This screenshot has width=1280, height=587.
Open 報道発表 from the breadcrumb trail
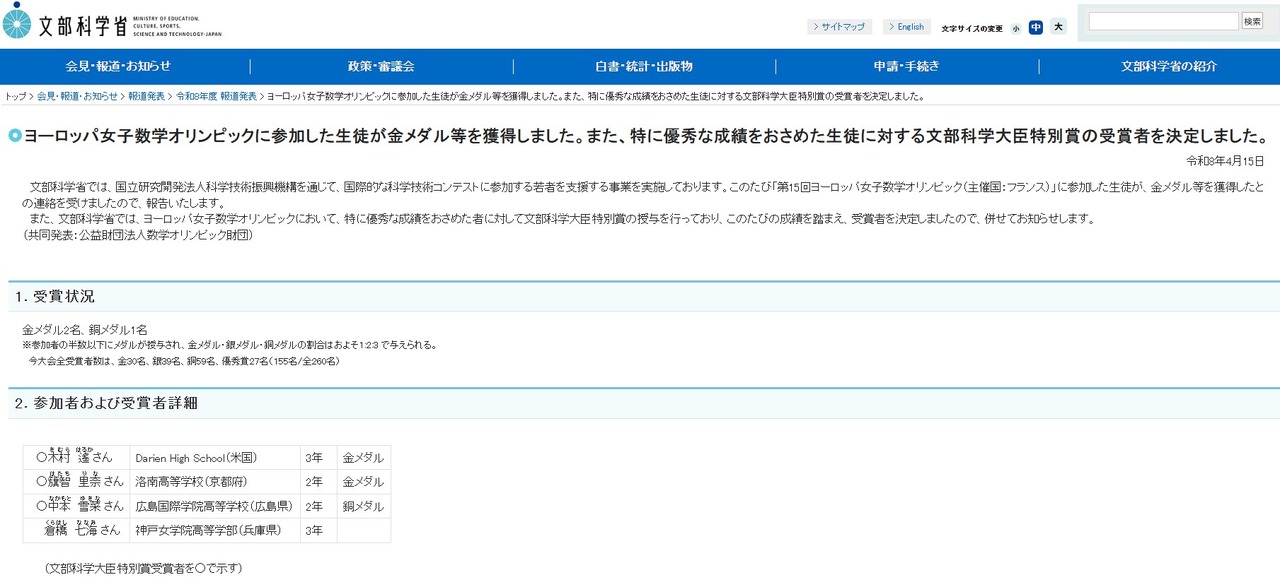(145, 97)
